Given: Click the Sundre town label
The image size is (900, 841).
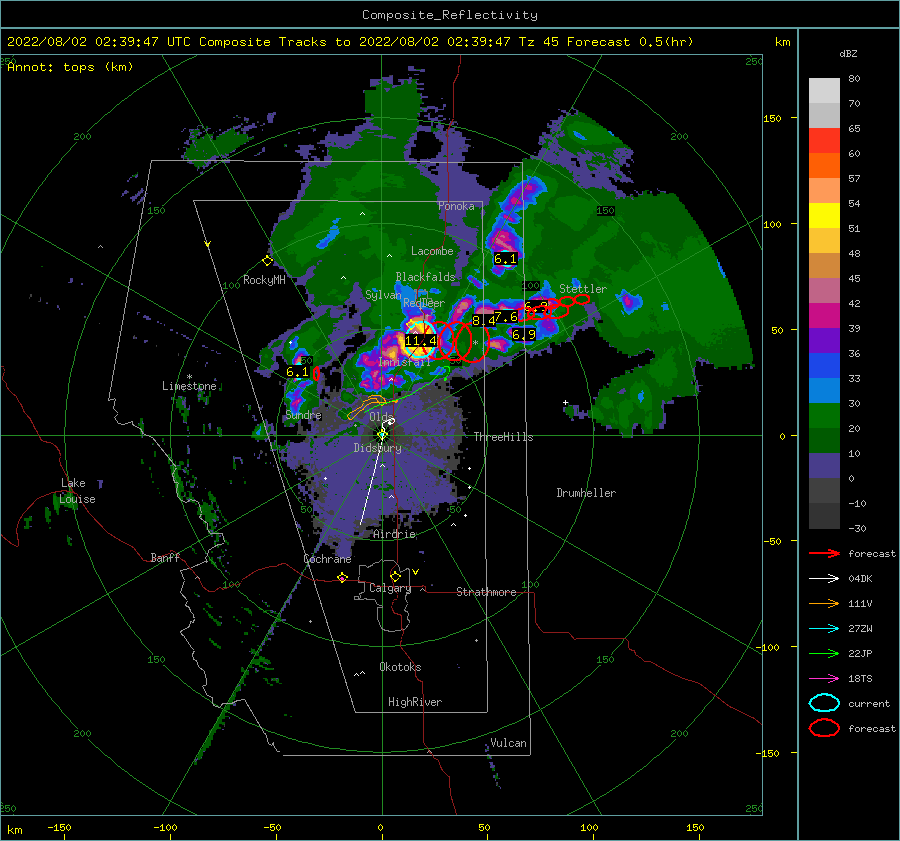Looking at the screenshot, I should click(x=304, y=415).
